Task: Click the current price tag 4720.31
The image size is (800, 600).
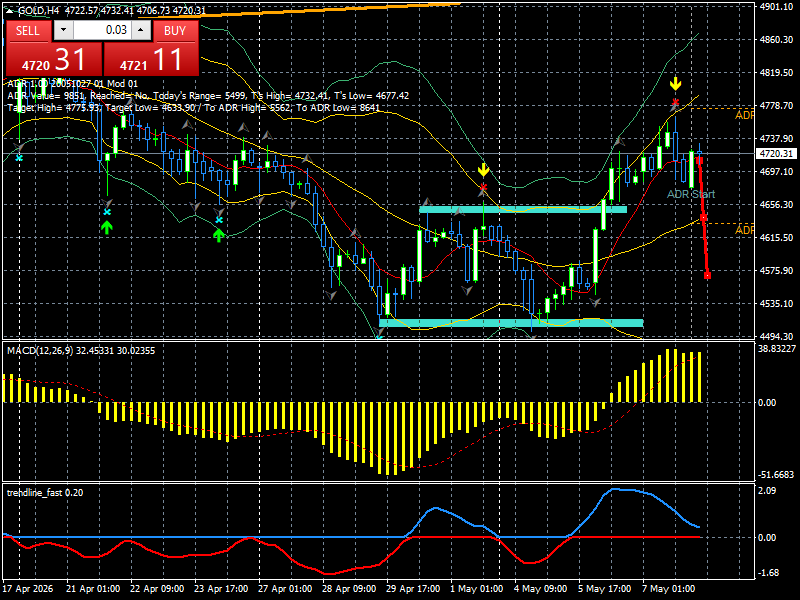Action: click(x=776, y=154)
